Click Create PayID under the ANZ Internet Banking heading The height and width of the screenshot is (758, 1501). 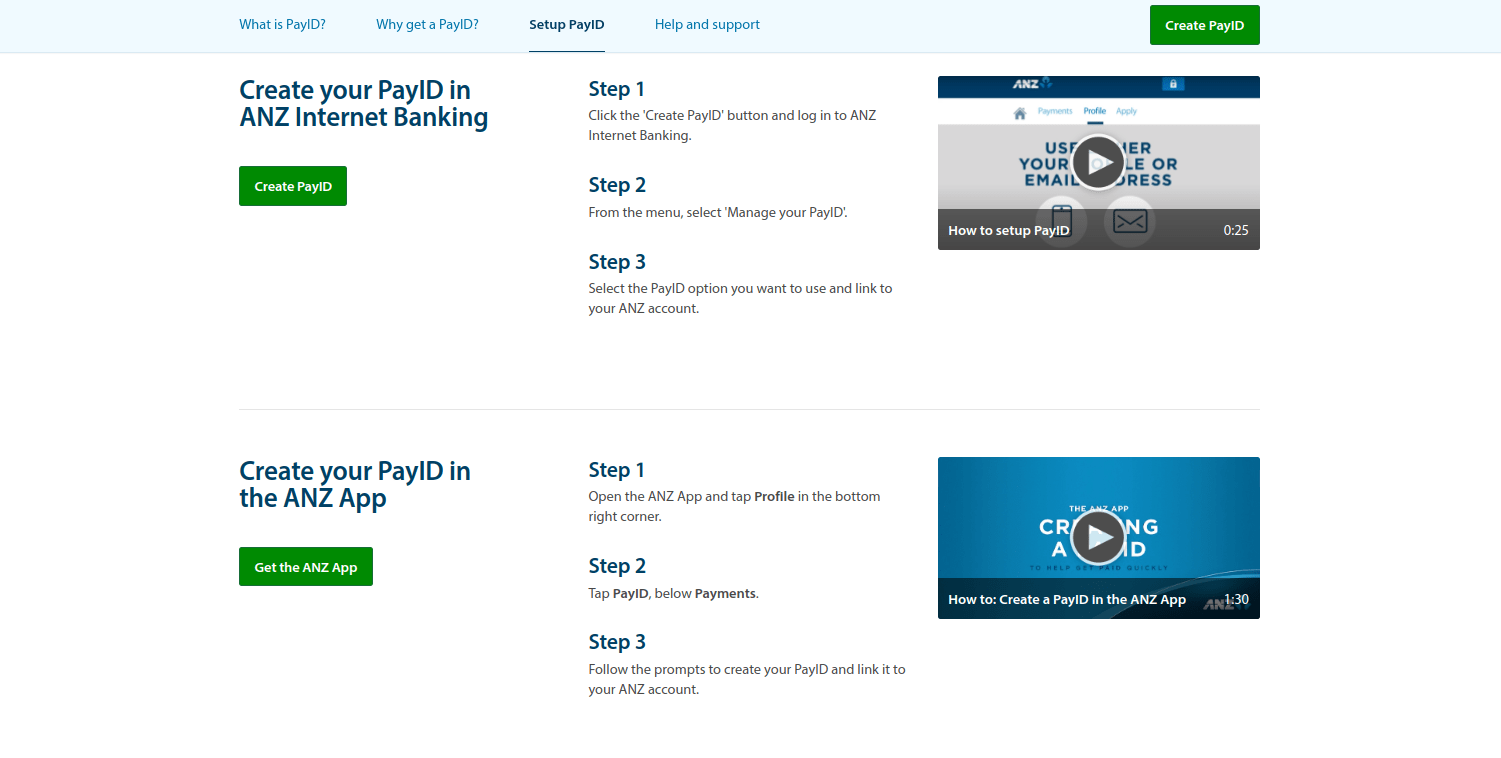click(293, 186)
